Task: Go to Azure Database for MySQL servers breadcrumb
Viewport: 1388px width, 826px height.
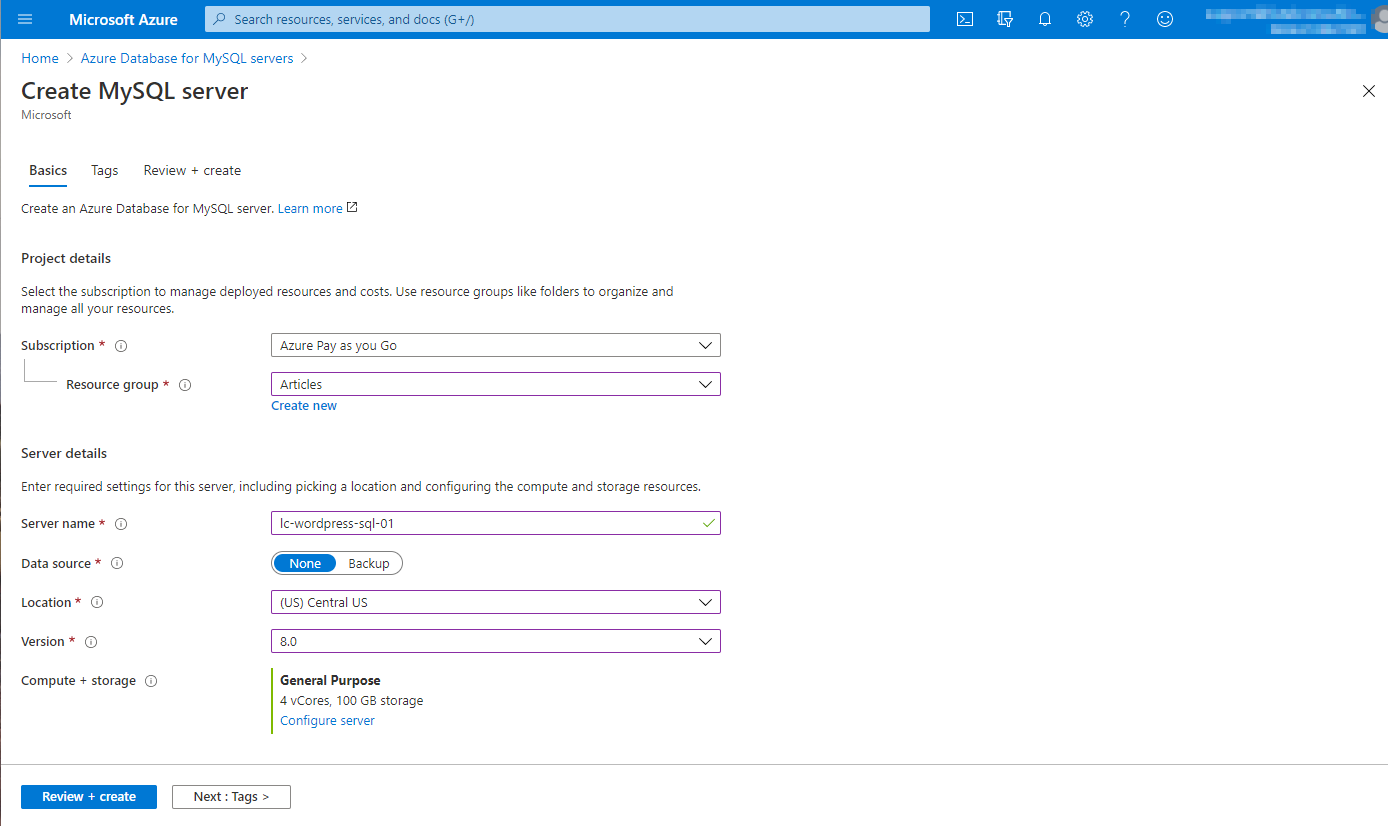Action: click(187, 59)
